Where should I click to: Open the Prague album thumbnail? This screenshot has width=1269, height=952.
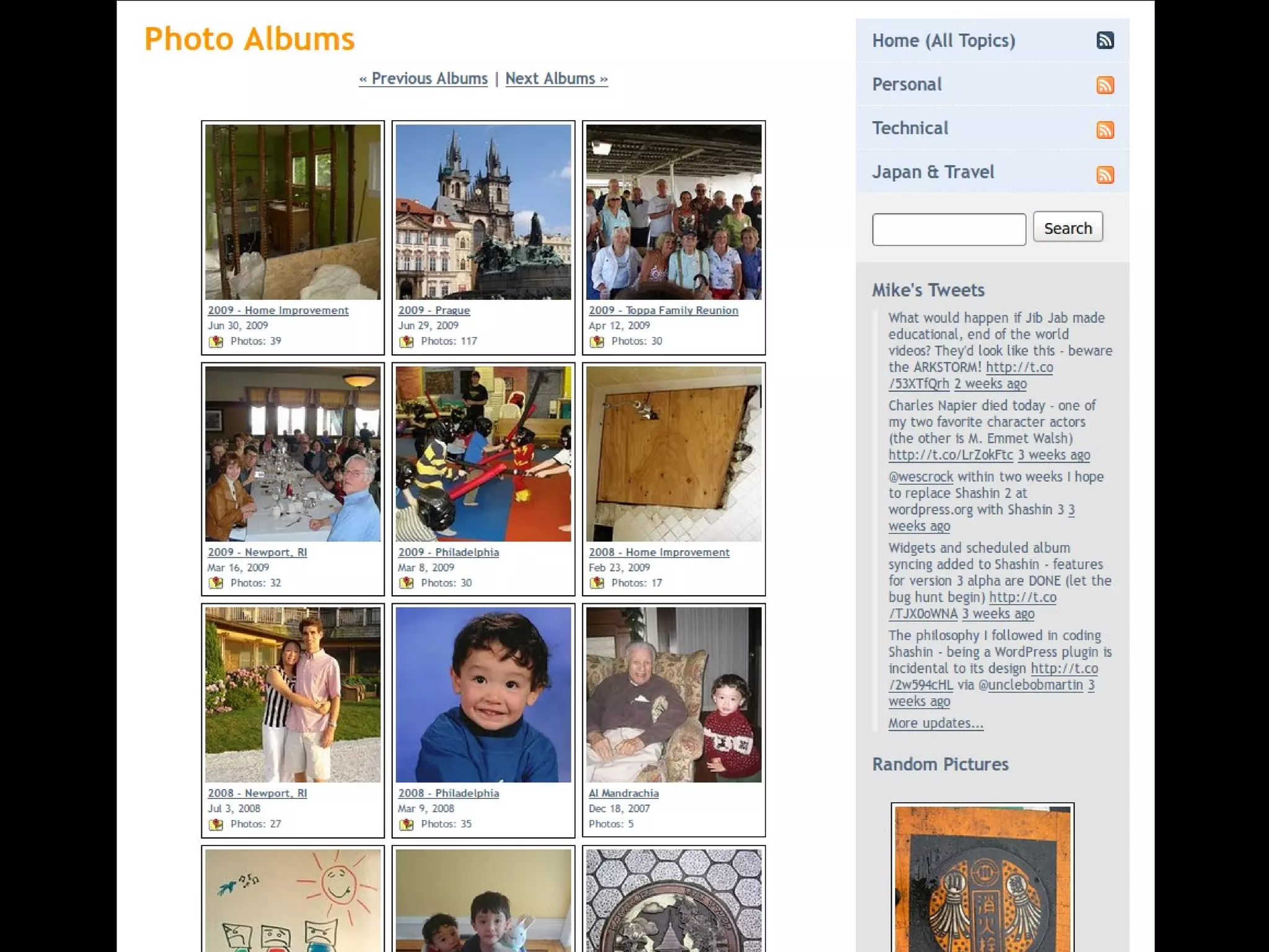click(483, 212)
